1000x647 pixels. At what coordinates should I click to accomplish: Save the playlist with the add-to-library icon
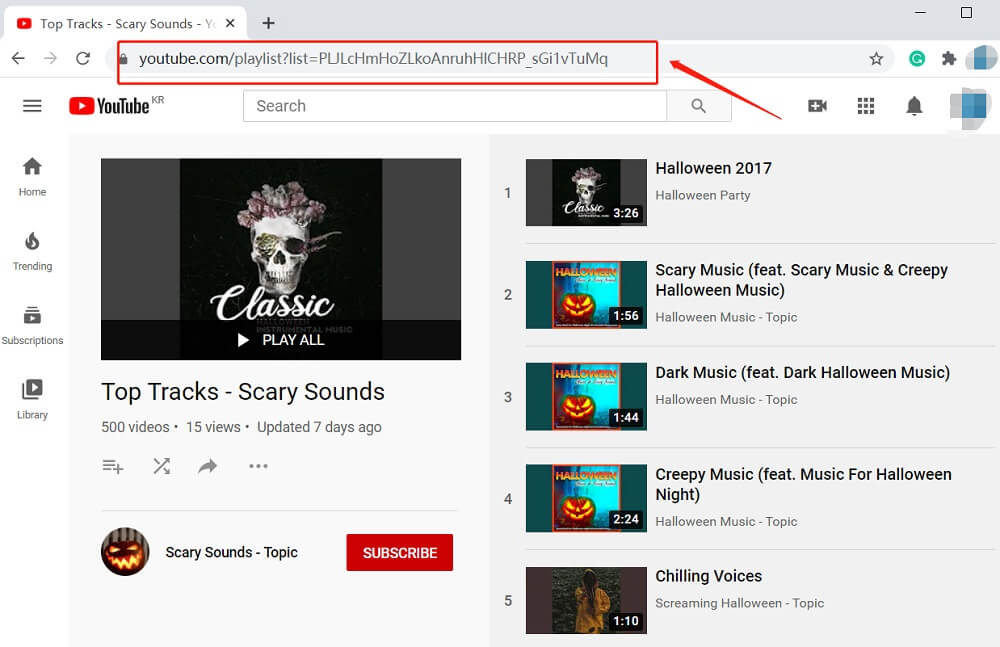pos(113,466)
